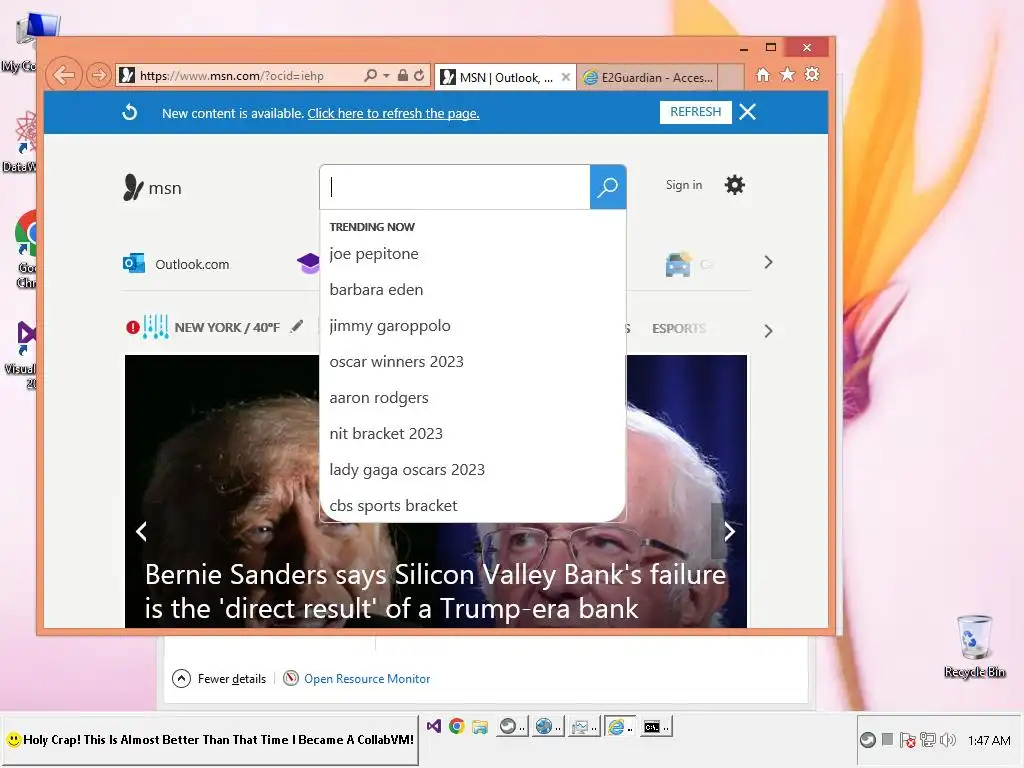Switch to Command Prompt taskbar button

(655, 726)
